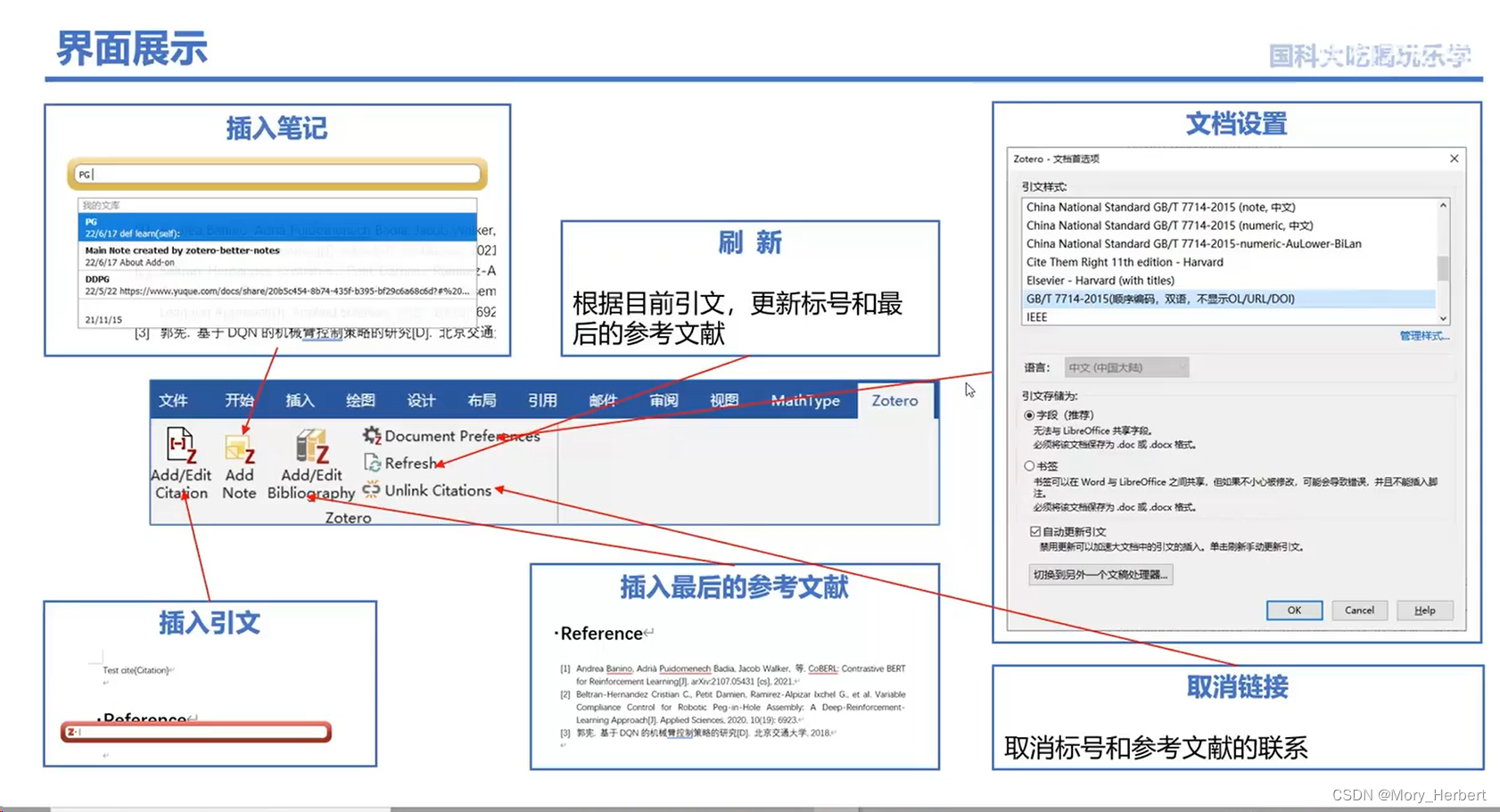Select highlighted GB/T 7714-2015(顺序编码) style
Viewport: 1500px width, 812px height.
[x=1229, y=299]
